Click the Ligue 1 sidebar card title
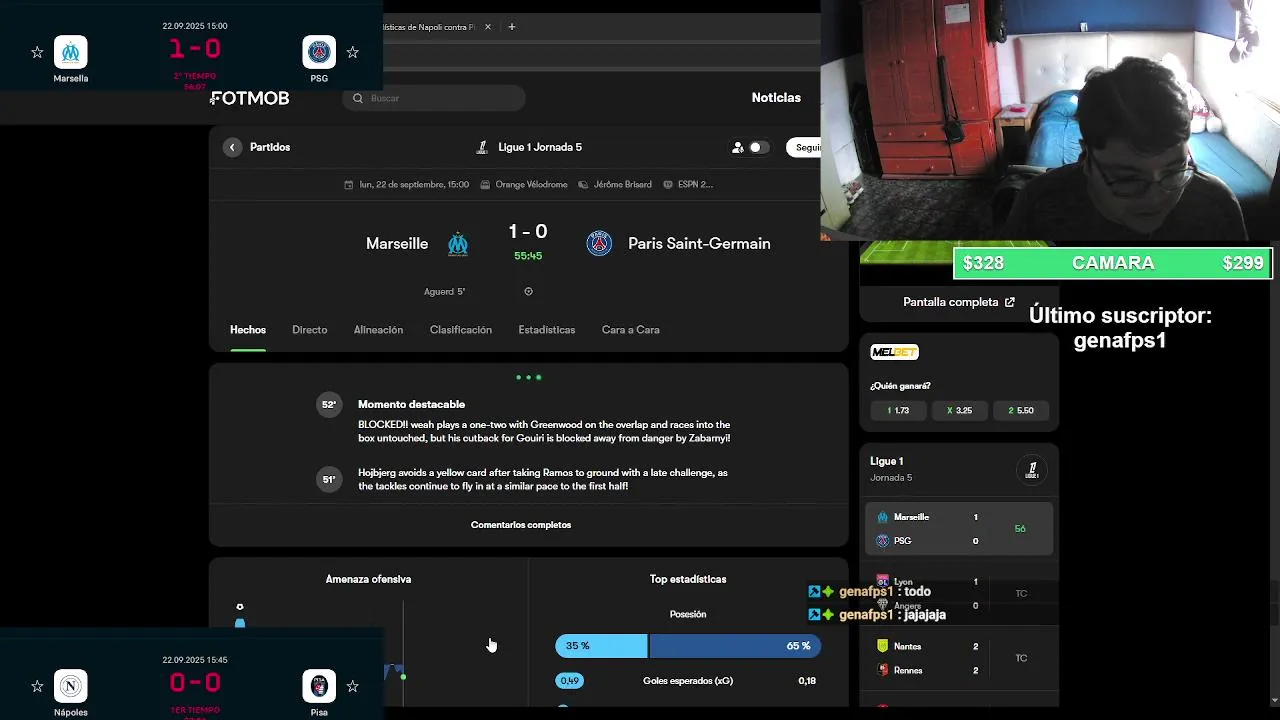The width and height of the screenshot is (1280, 720). pyautogui.click(x=887, y=461)
